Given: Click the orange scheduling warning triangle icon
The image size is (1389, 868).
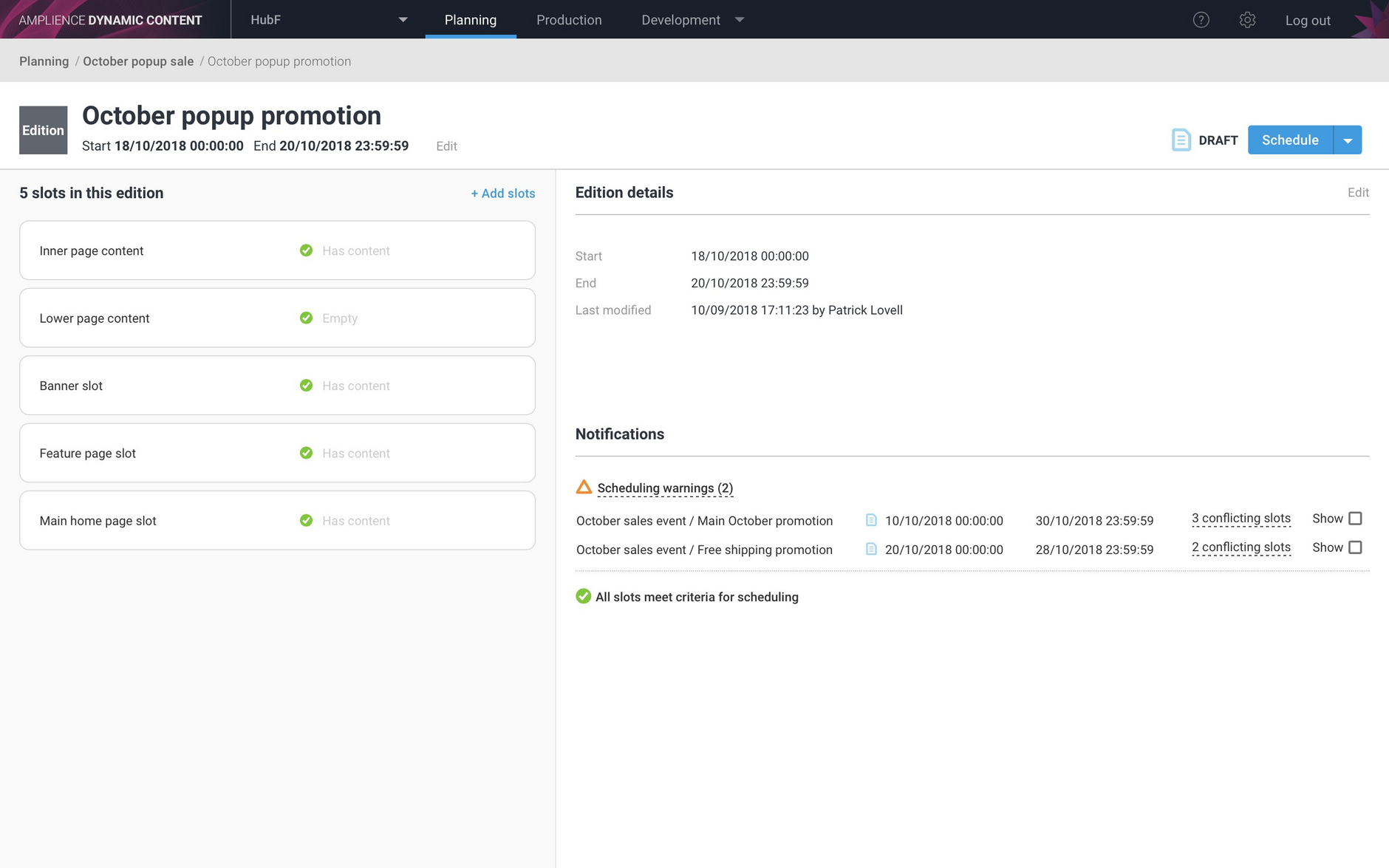Looking at the screenshot, I should [584, 488].
